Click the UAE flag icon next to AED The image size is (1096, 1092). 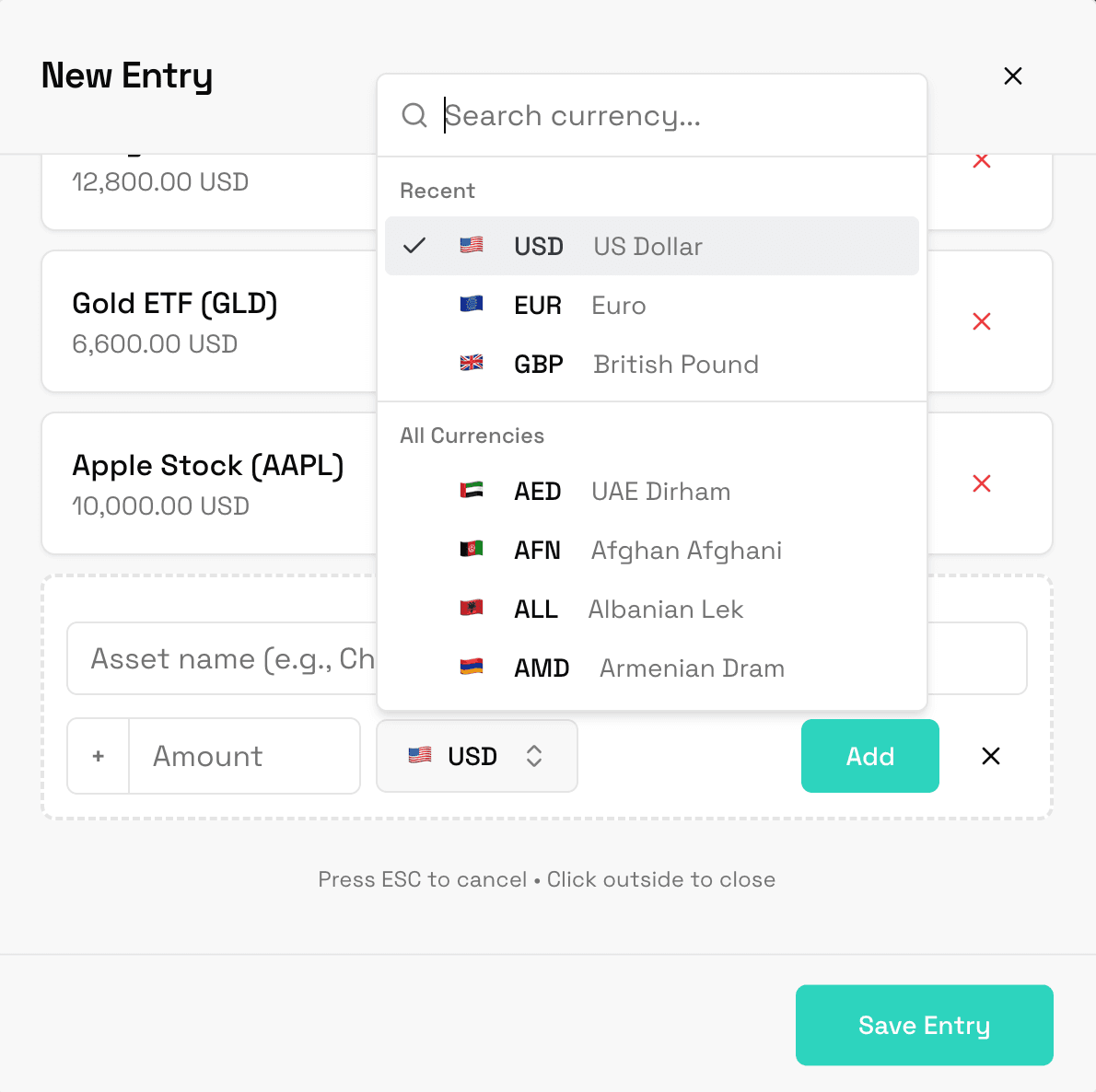pyautogui.click(x=469, y=491)
